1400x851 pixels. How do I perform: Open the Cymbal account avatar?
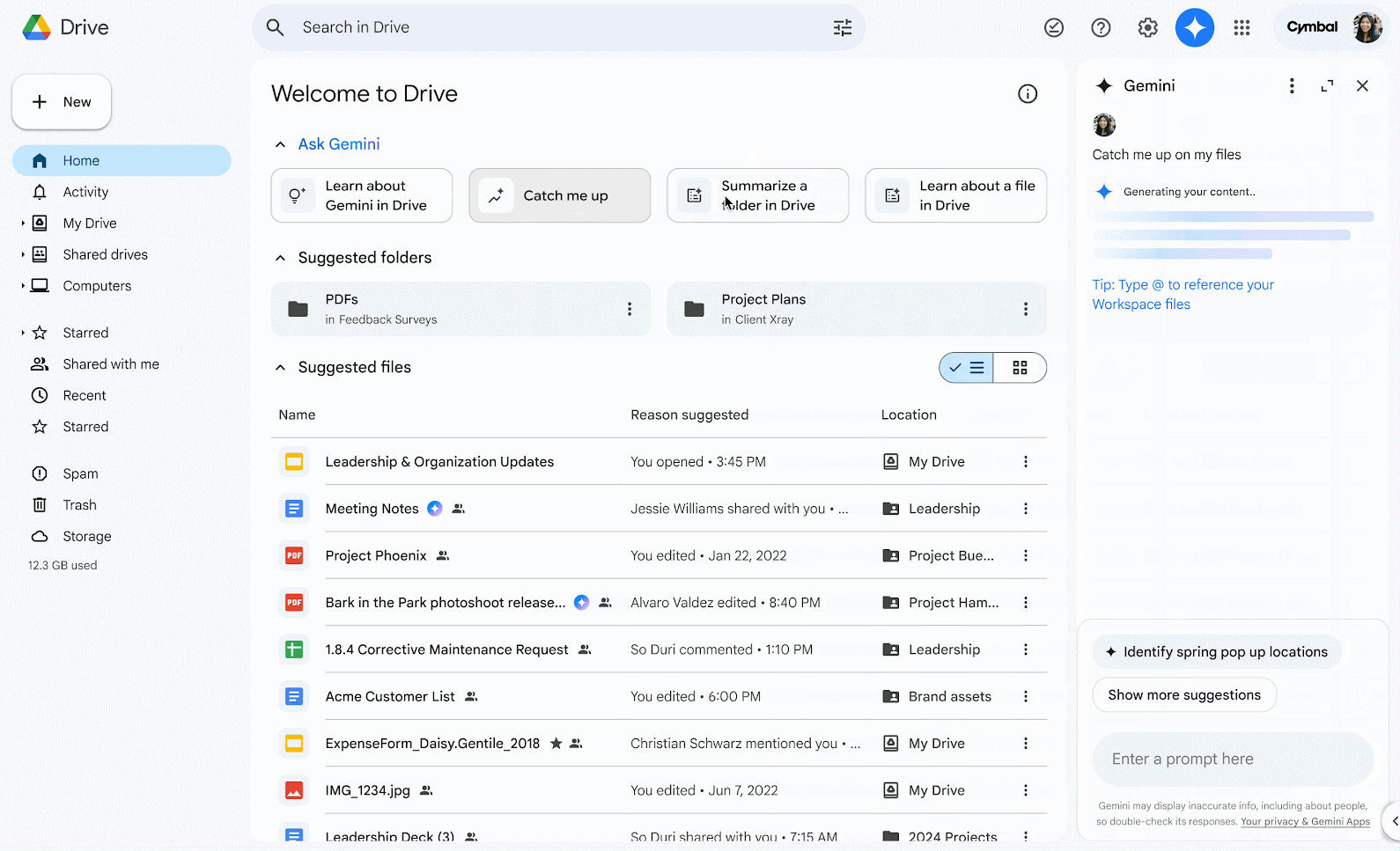pos(1367,27)
